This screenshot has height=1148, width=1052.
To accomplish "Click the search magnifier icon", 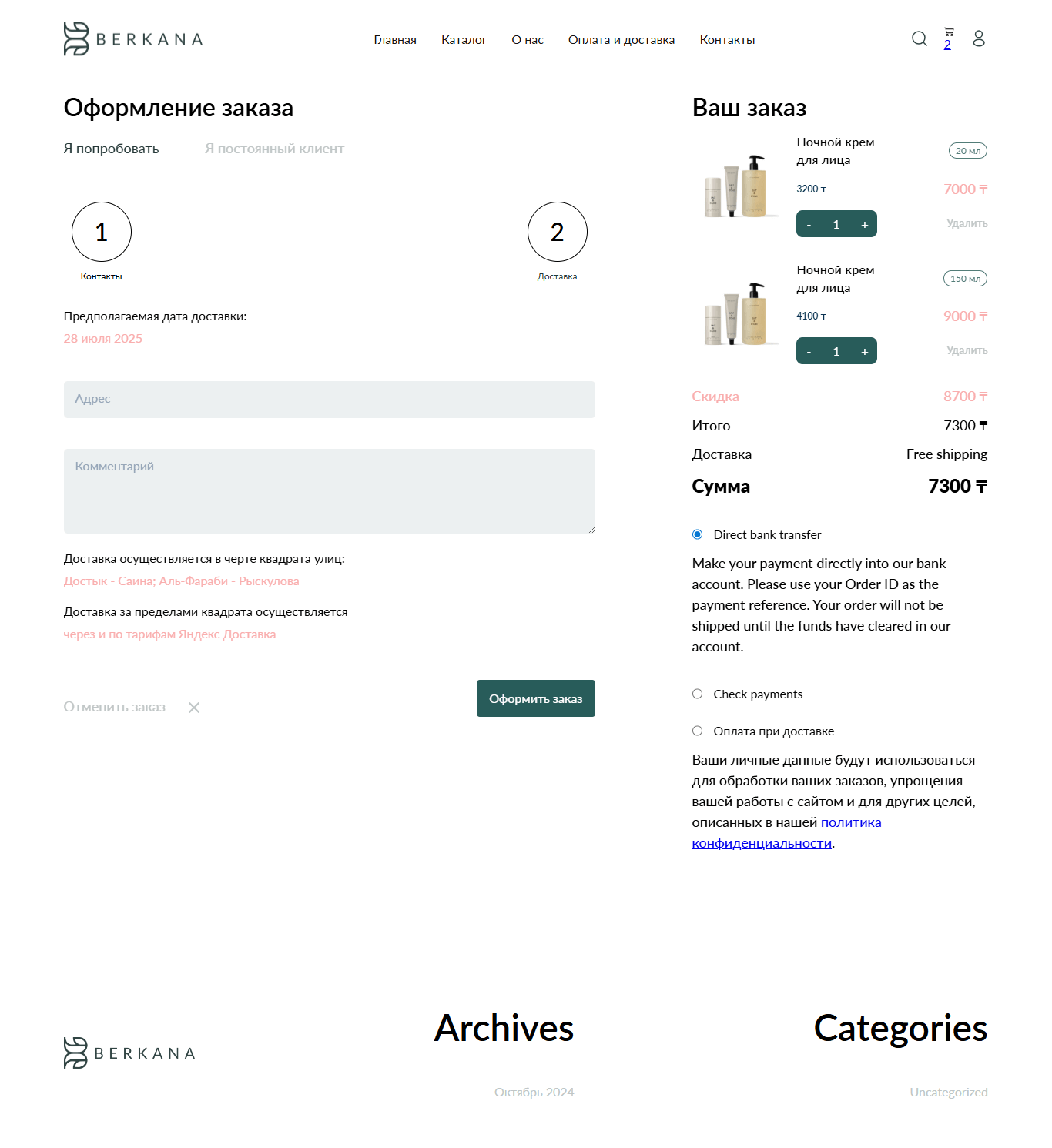I will 919,38.
